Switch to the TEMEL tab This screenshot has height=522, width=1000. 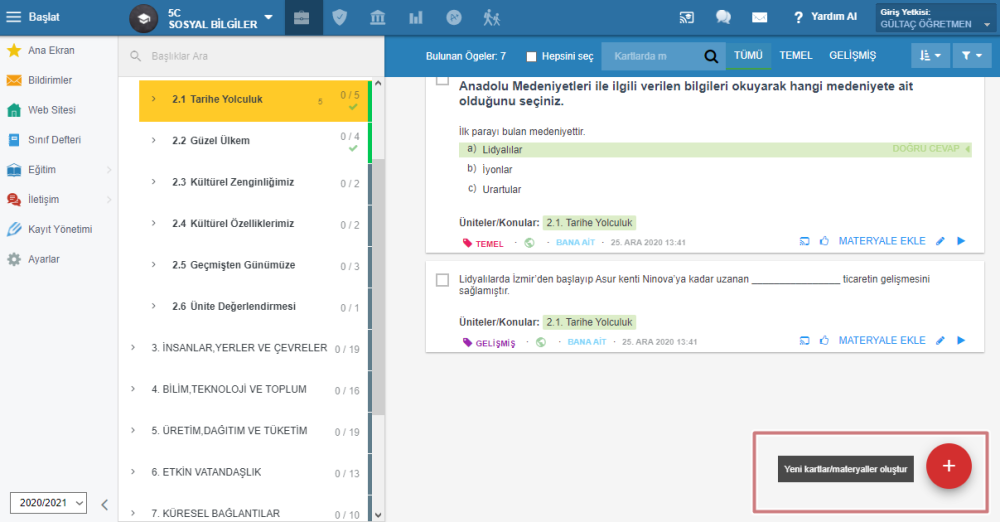[796, 56]
